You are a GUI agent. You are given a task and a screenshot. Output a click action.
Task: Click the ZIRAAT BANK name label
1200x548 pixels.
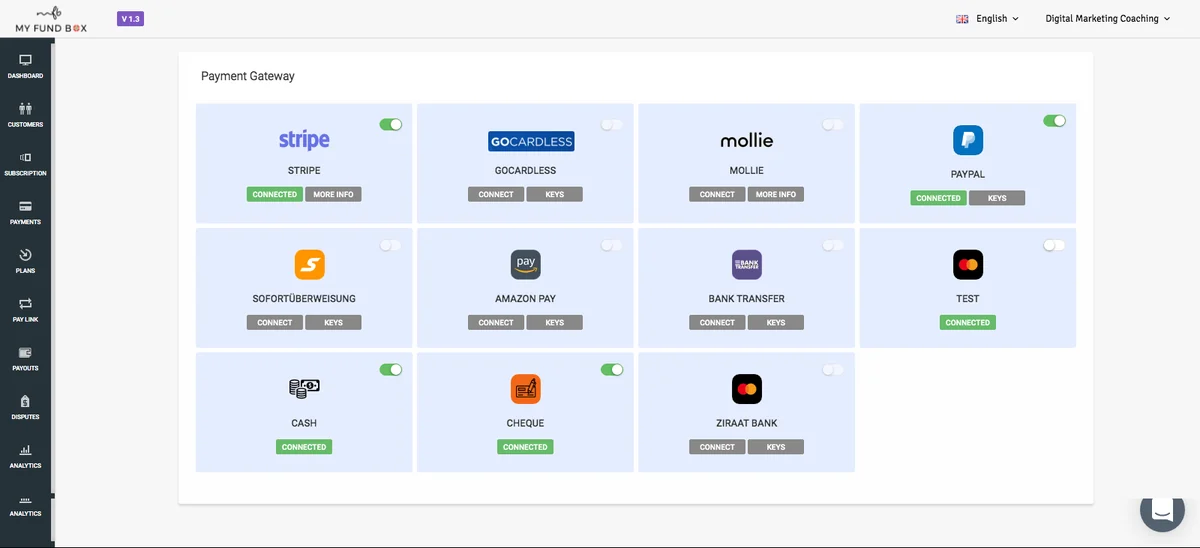(x=746, y=423)
